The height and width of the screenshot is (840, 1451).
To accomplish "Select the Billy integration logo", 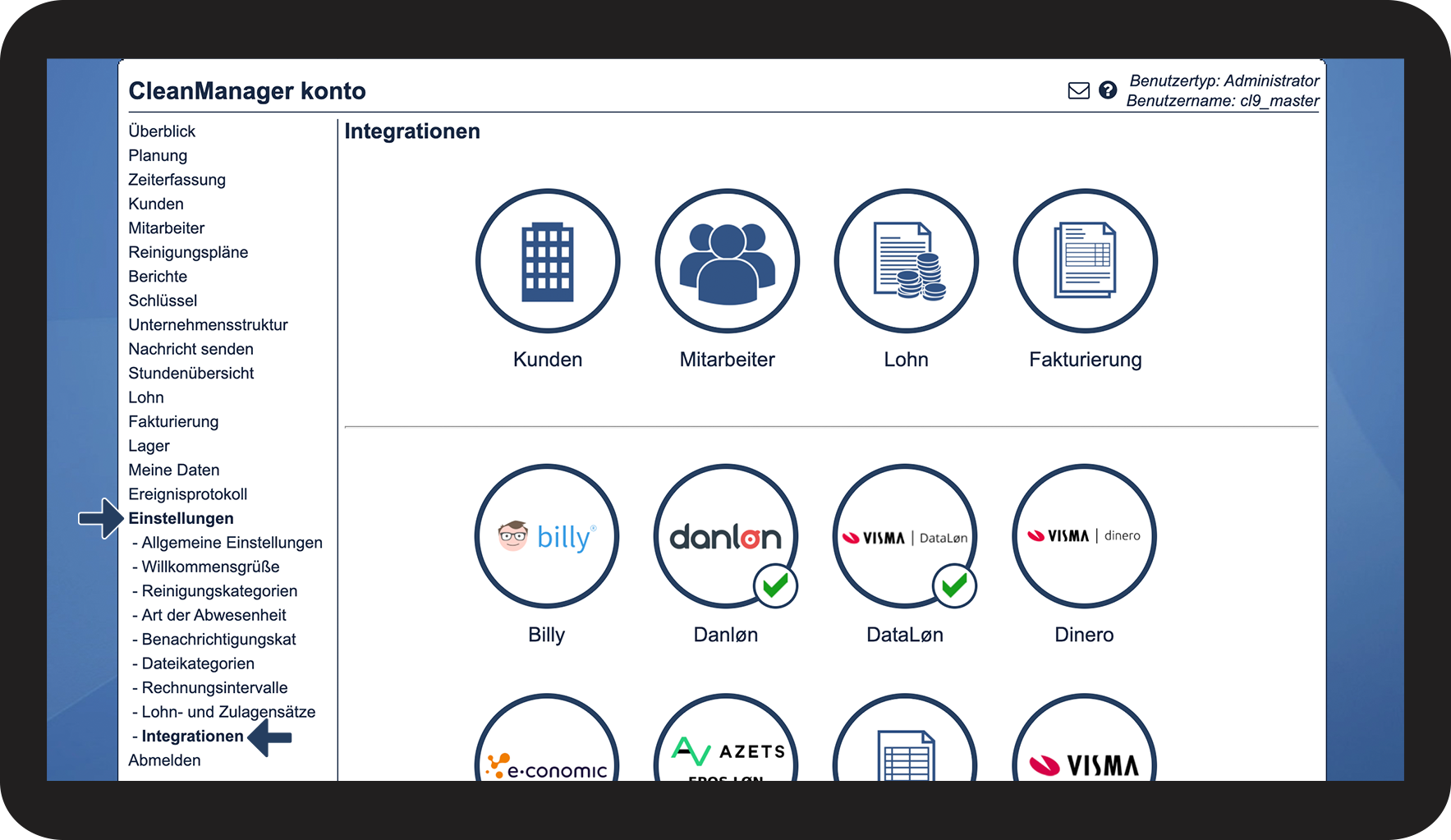I will [547, 536].
